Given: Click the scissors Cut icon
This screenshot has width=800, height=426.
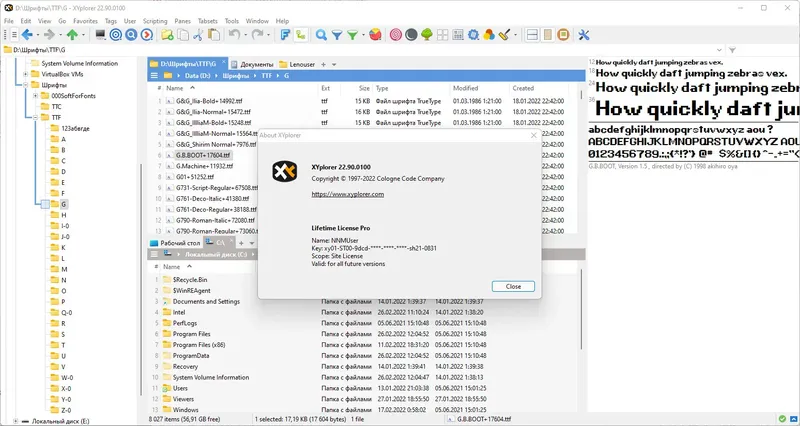Looking at the screenshot, I should pos(198,35).
